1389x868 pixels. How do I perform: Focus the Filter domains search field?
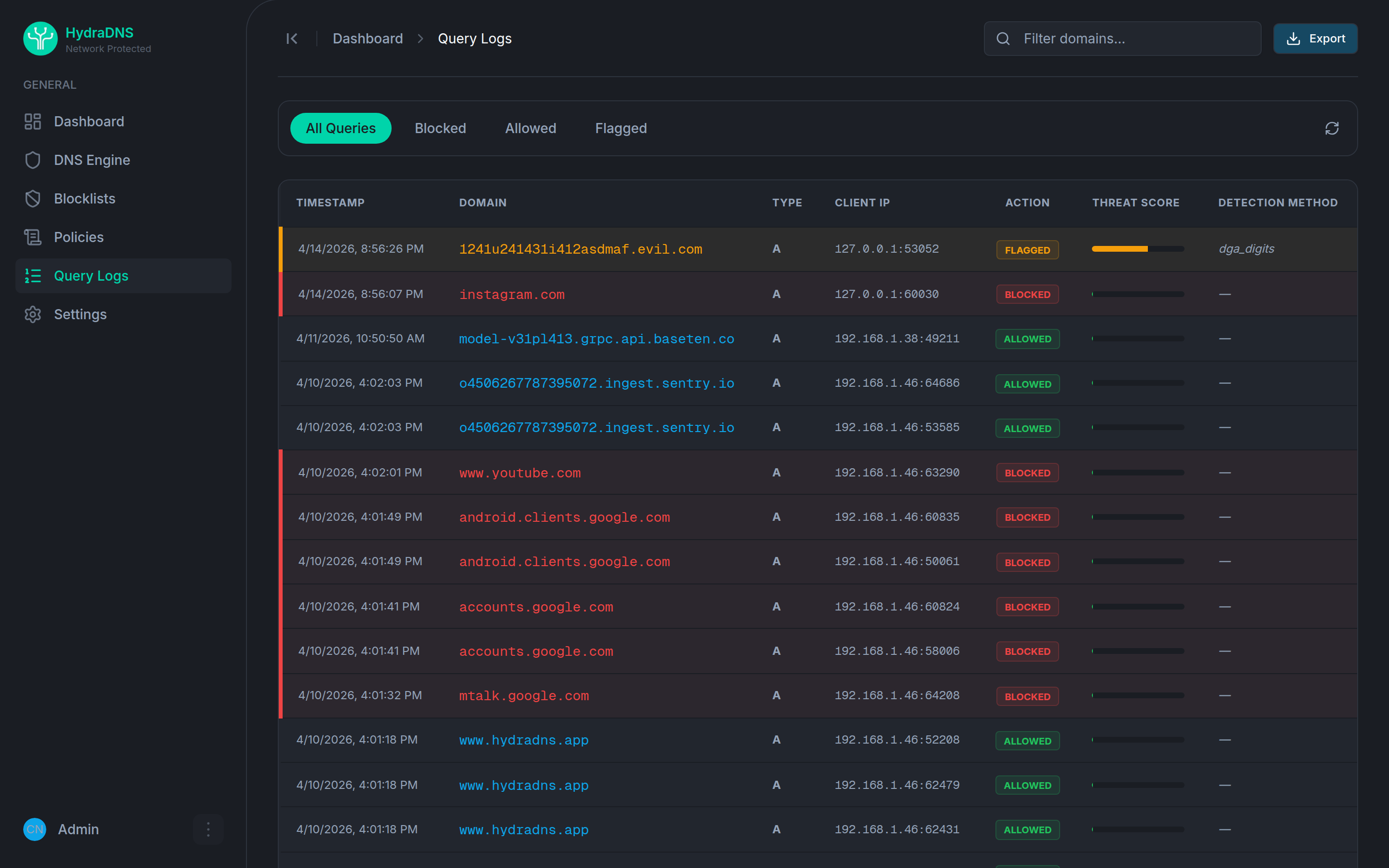tap(1122, 39)
